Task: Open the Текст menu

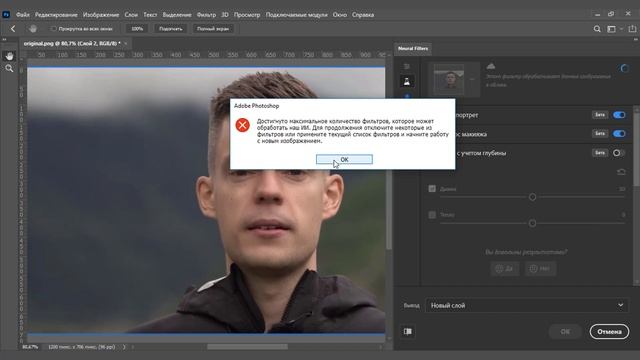Action: [x=150, y=15]
